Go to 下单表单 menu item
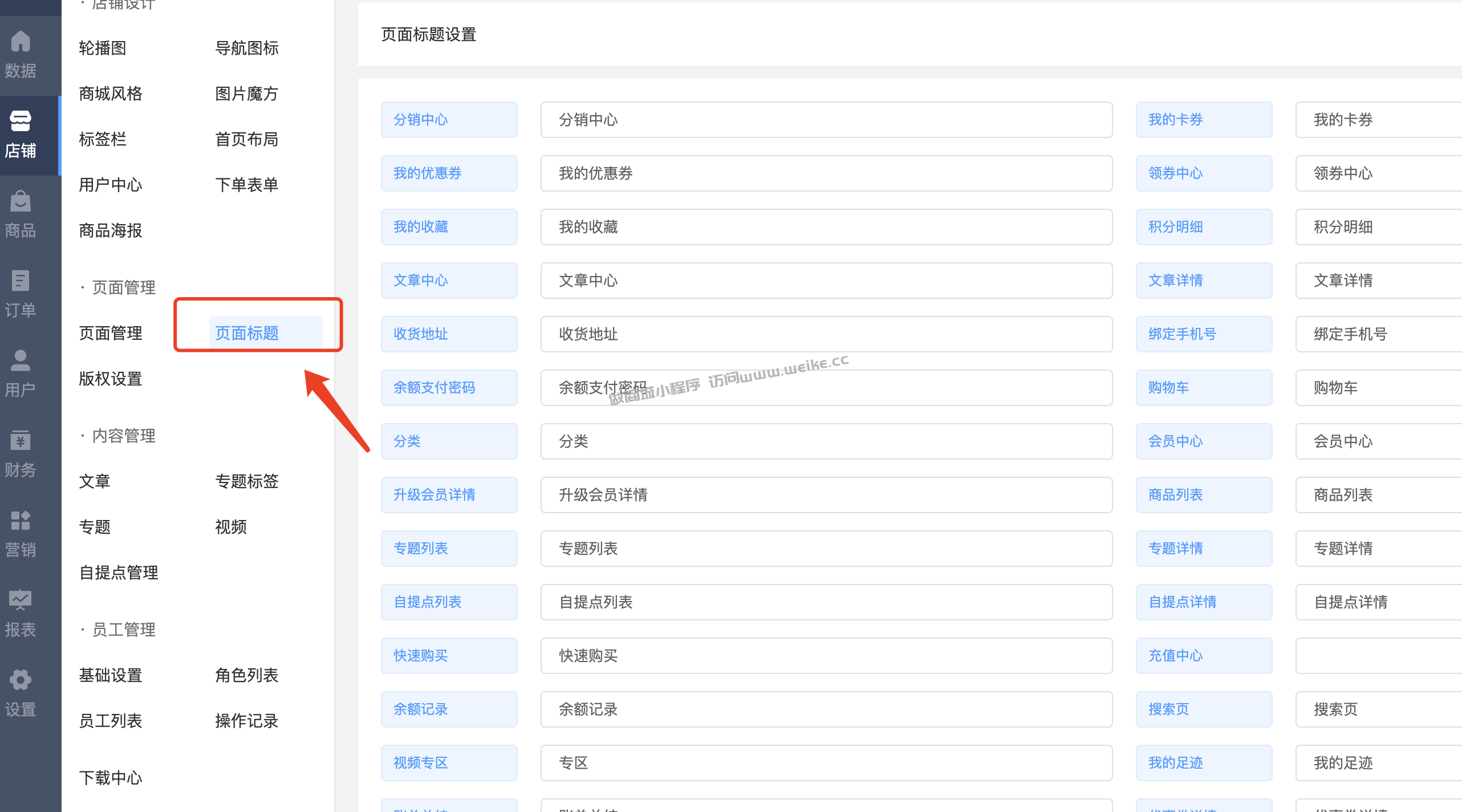 pyautogui.click(x=247, y=185)
